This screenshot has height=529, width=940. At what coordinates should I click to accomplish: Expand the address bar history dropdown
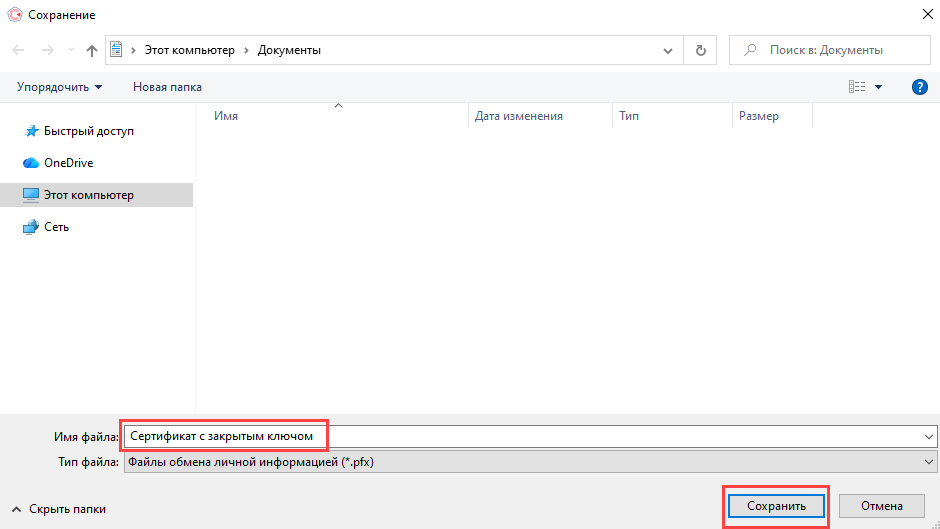point(668,50)
